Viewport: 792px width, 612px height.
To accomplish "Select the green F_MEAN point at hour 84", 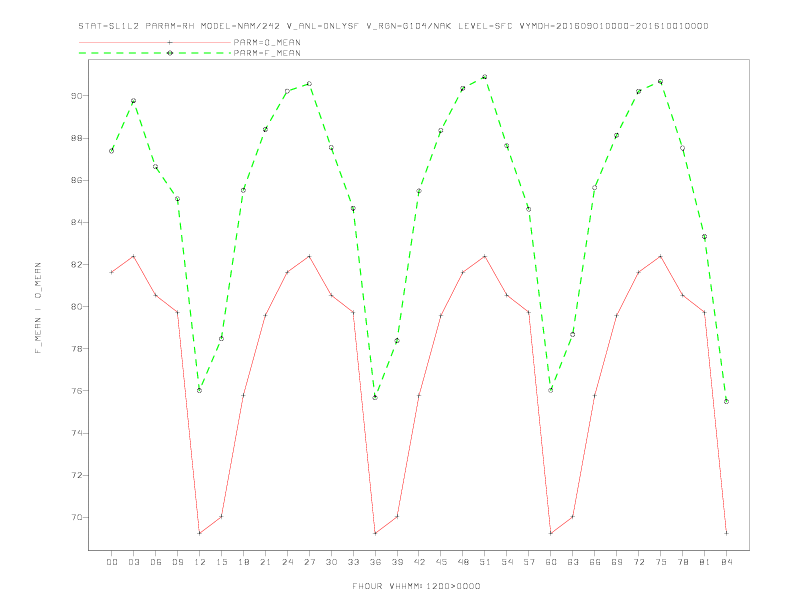I will click(x=726, y=401).
